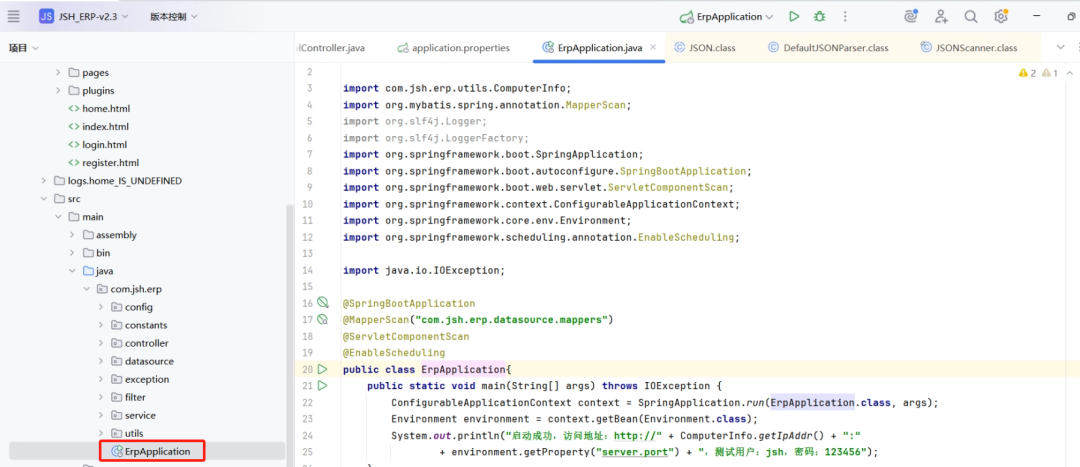Open Code With Me add-user icon
The image size is (1080, 467).
point(941,17)
